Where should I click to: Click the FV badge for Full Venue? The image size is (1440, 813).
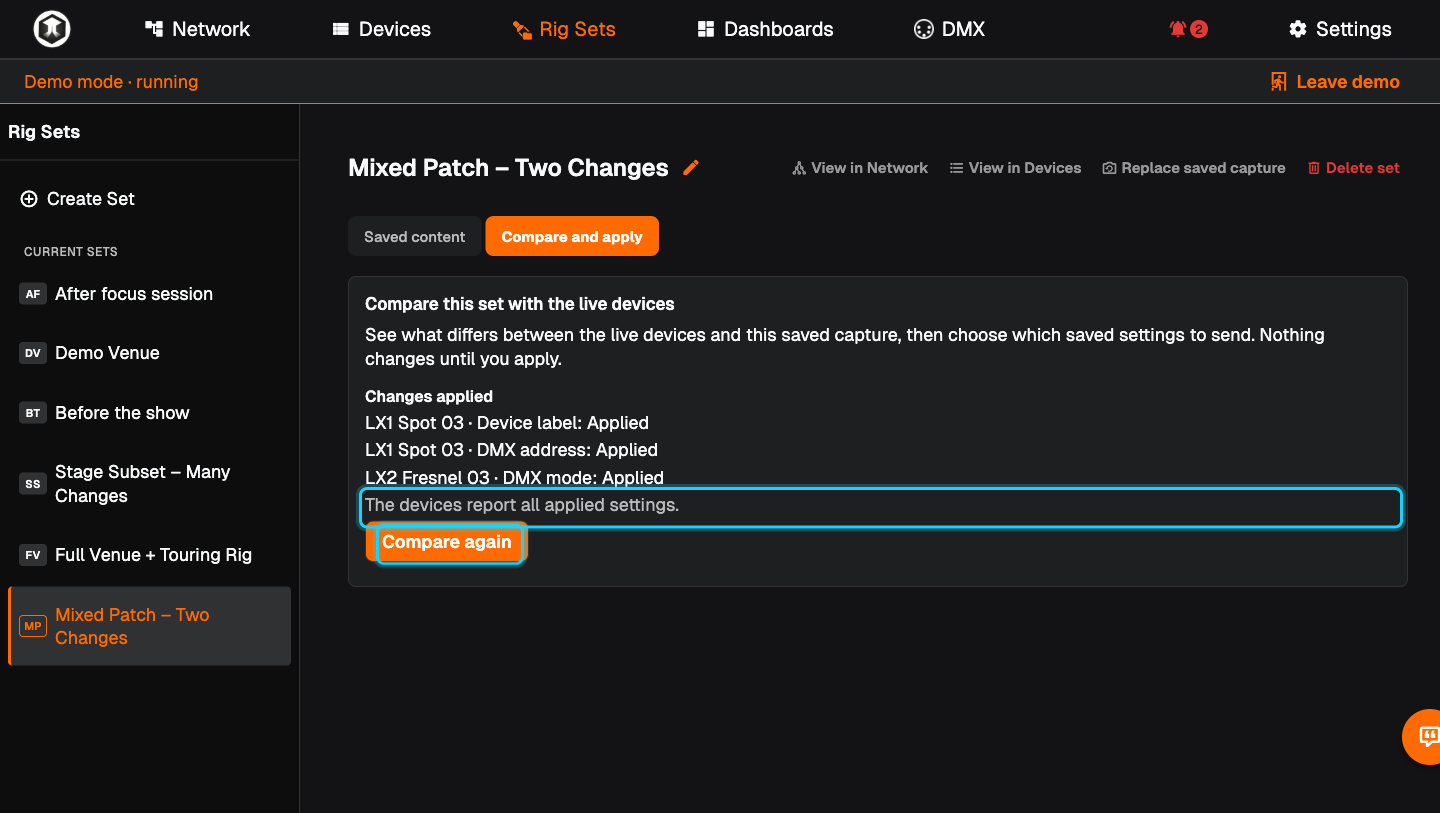coord(33,555)
